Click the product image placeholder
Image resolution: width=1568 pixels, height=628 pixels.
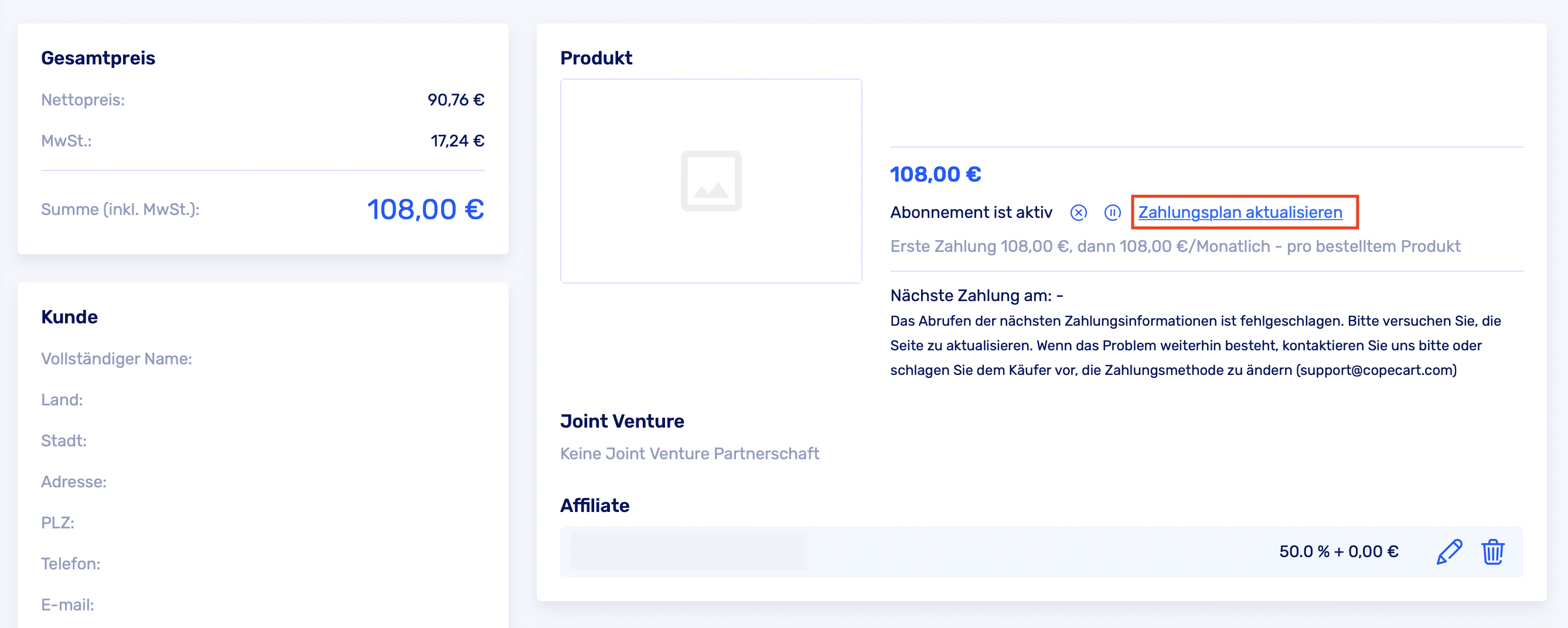click(x=711, y=181)
